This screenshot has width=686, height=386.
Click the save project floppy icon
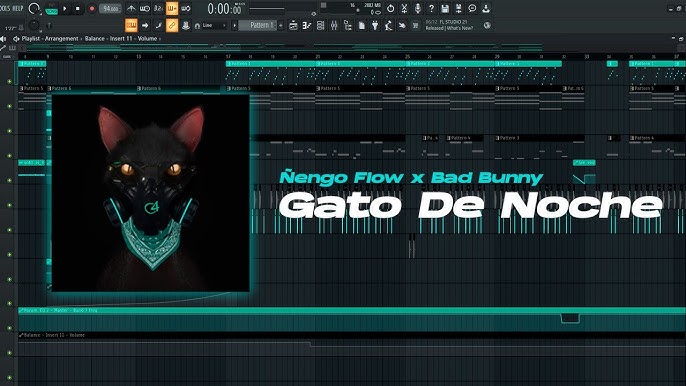[x=445, y=8]
